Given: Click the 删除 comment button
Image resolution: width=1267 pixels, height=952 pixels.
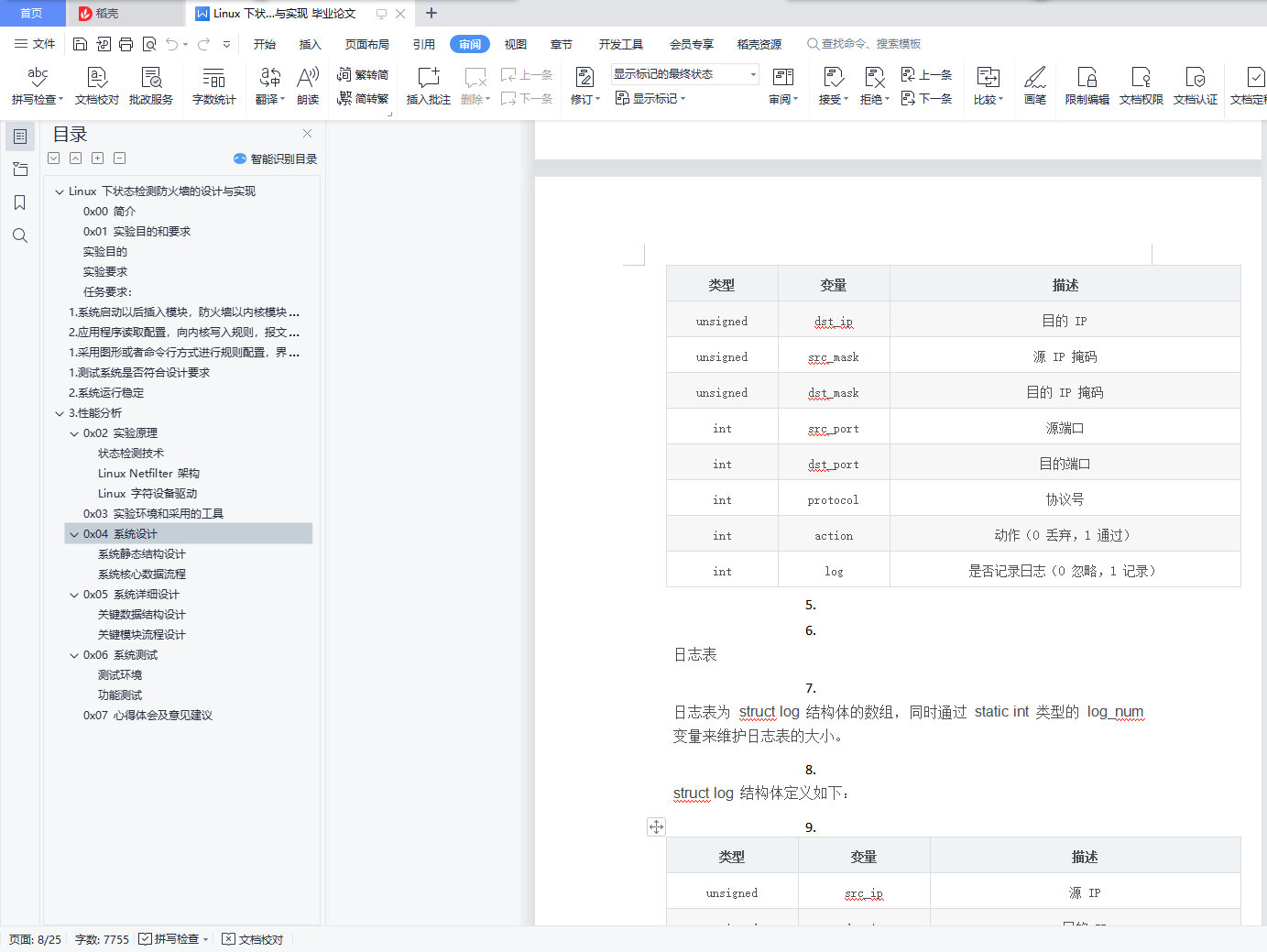Looking at the screenshot, I should click(x=475, y=86).
